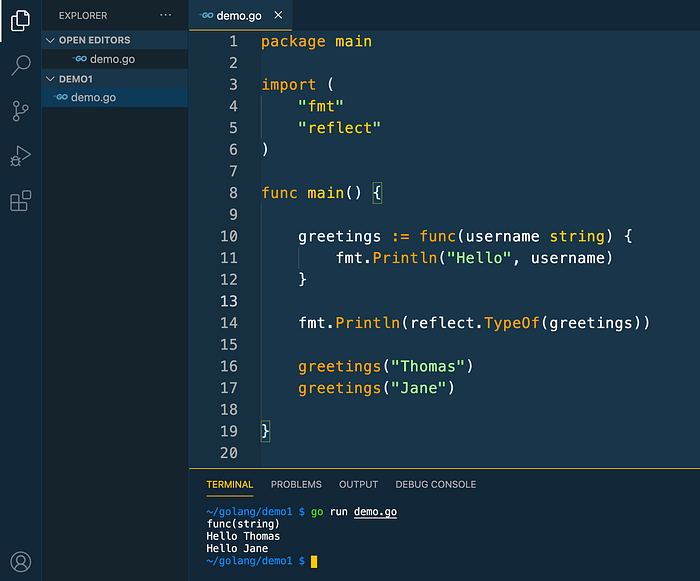This screenshot has width=700, height=581.
Task: Open Explorer more actions ellipsis menu
Action: (x=166, y=15)
